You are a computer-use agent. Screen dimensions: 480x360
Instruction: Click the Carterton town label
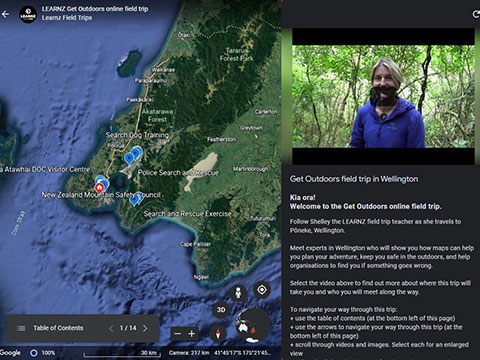266,112
